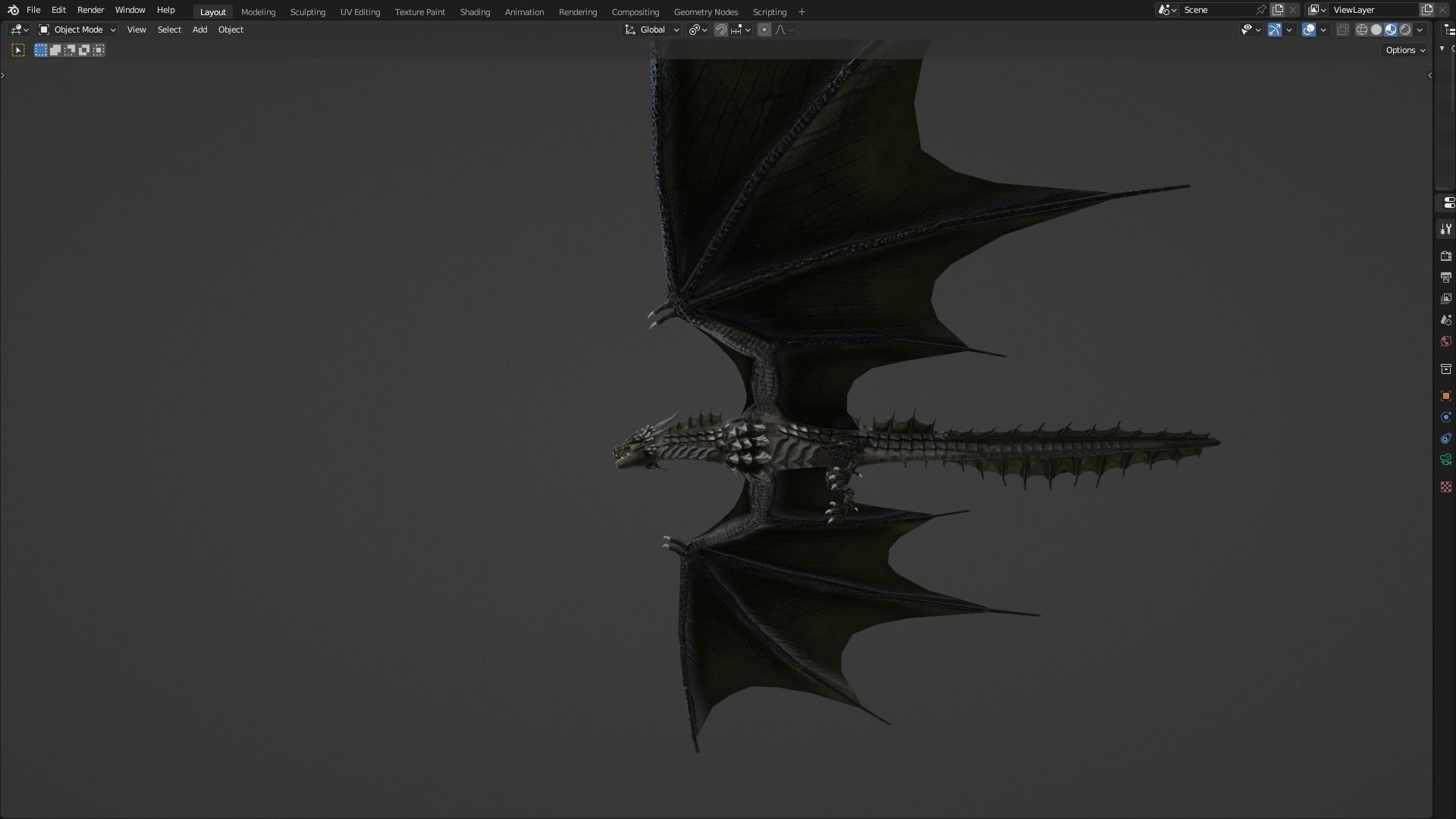
Task: Switch to the Animation workspace tab
Action: (x=524, y=12)
